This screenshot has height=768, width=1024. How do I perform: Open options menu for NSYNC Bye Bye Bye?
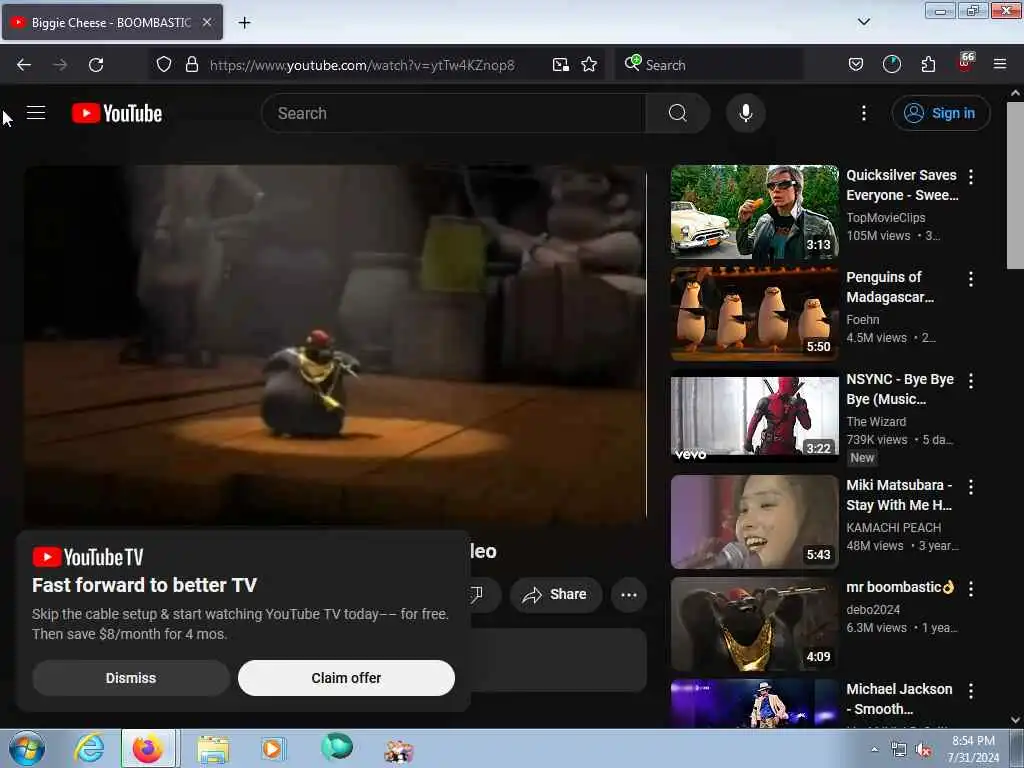[970, 381]
